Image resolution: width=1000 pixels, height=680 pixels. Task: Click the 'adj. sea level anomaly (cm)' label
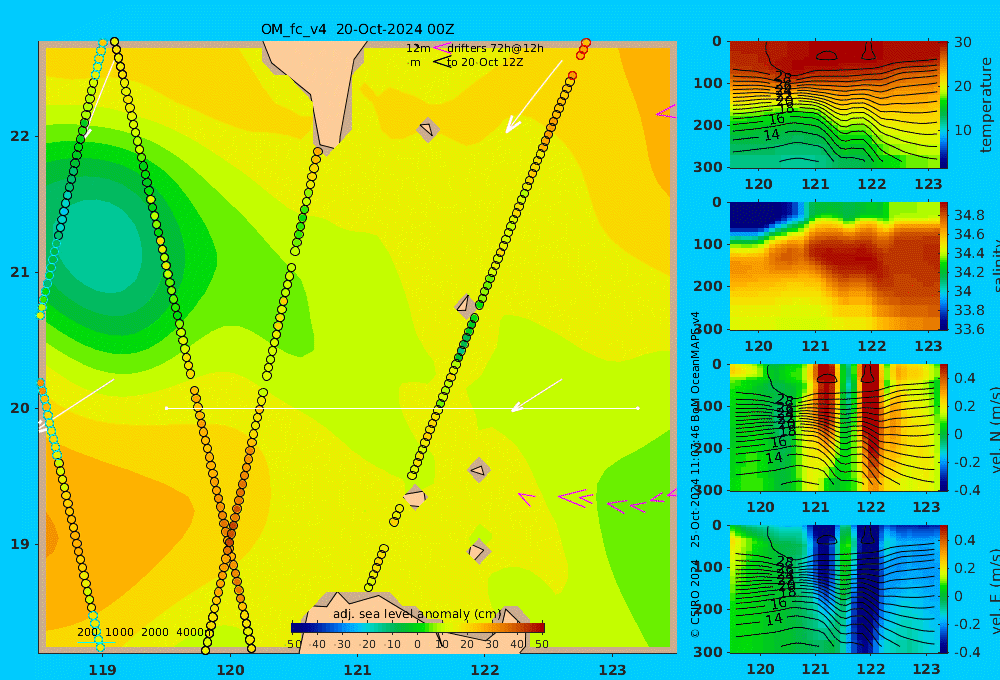tap(417, 614)
